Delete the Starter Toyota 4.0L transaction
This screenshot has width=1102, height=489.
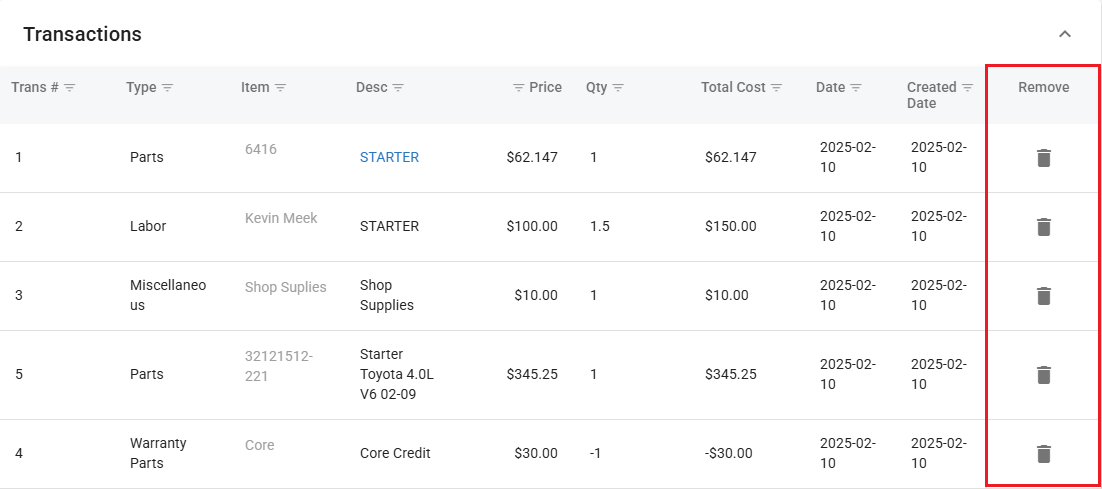click(1043, 375)
